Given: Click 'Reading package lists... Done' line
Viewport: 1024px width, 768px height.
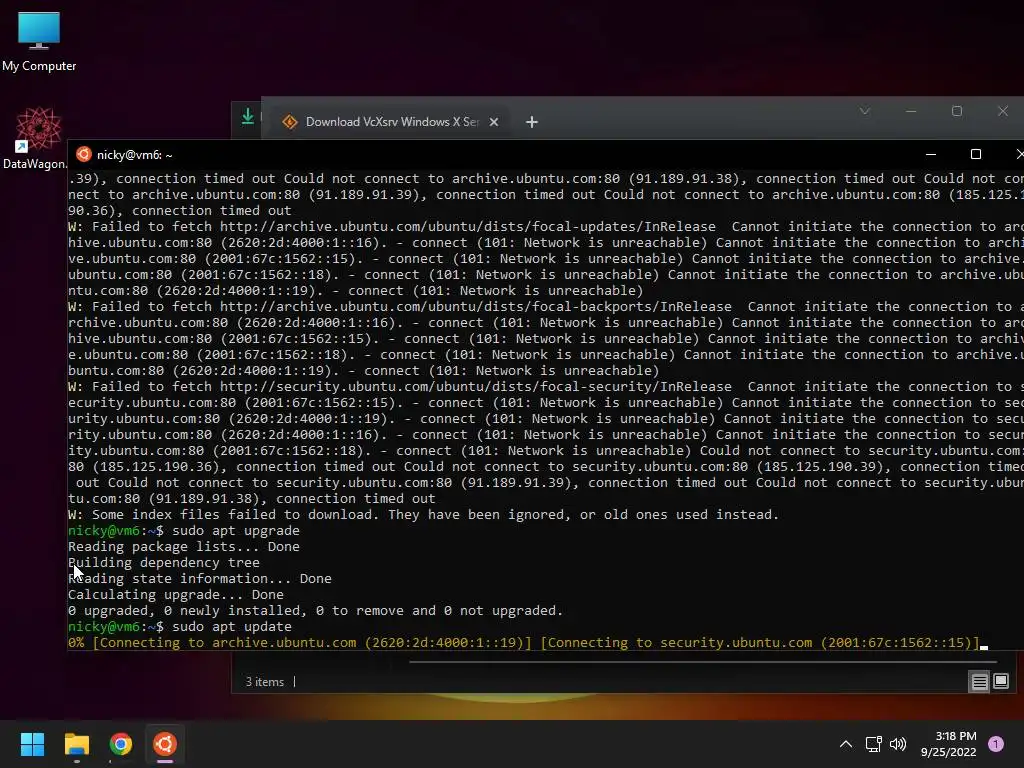Looking at the screenshot, I should click(184, 547).
